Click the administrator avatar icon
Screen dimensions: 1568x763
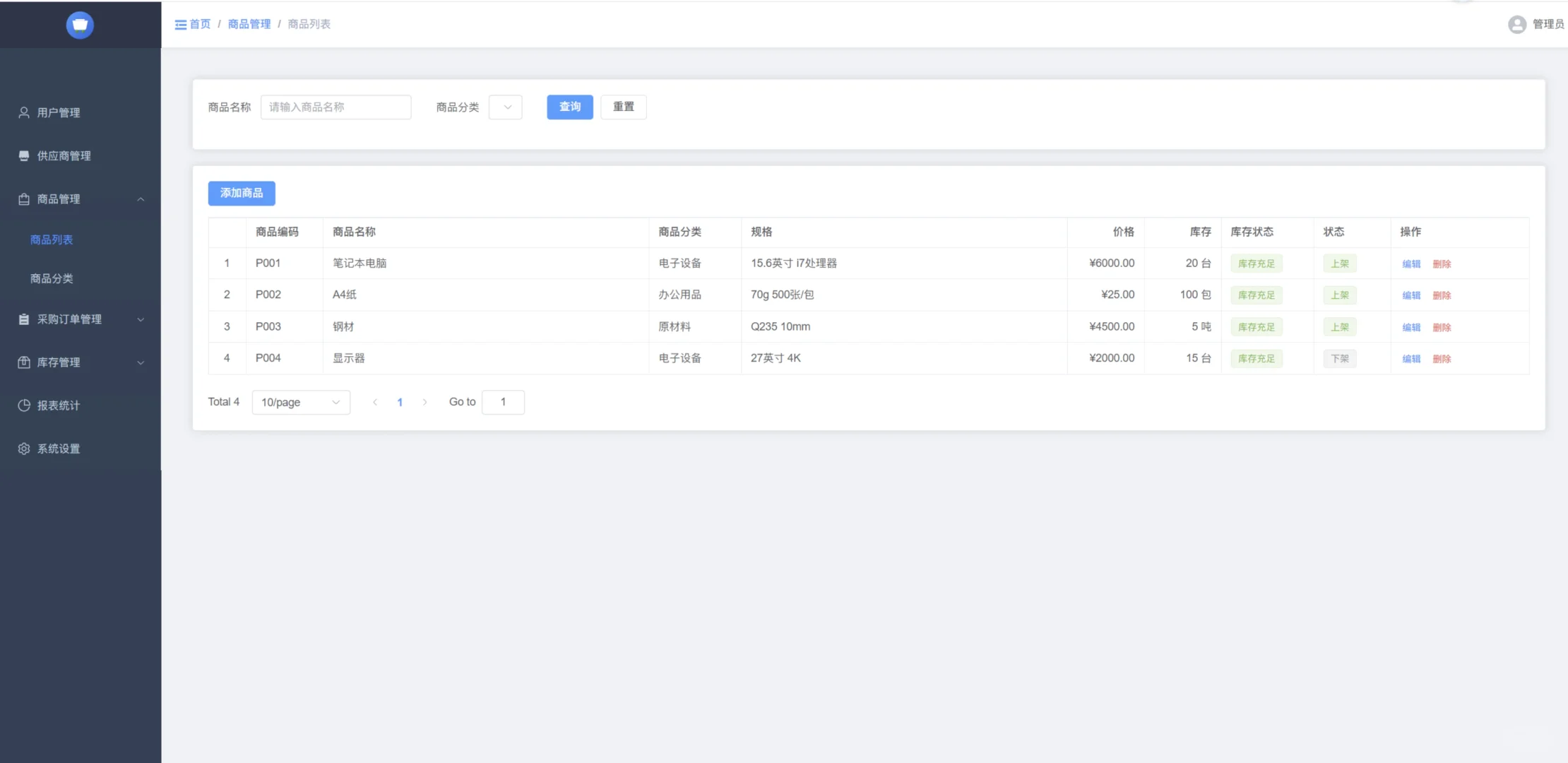pos(1516,25)
